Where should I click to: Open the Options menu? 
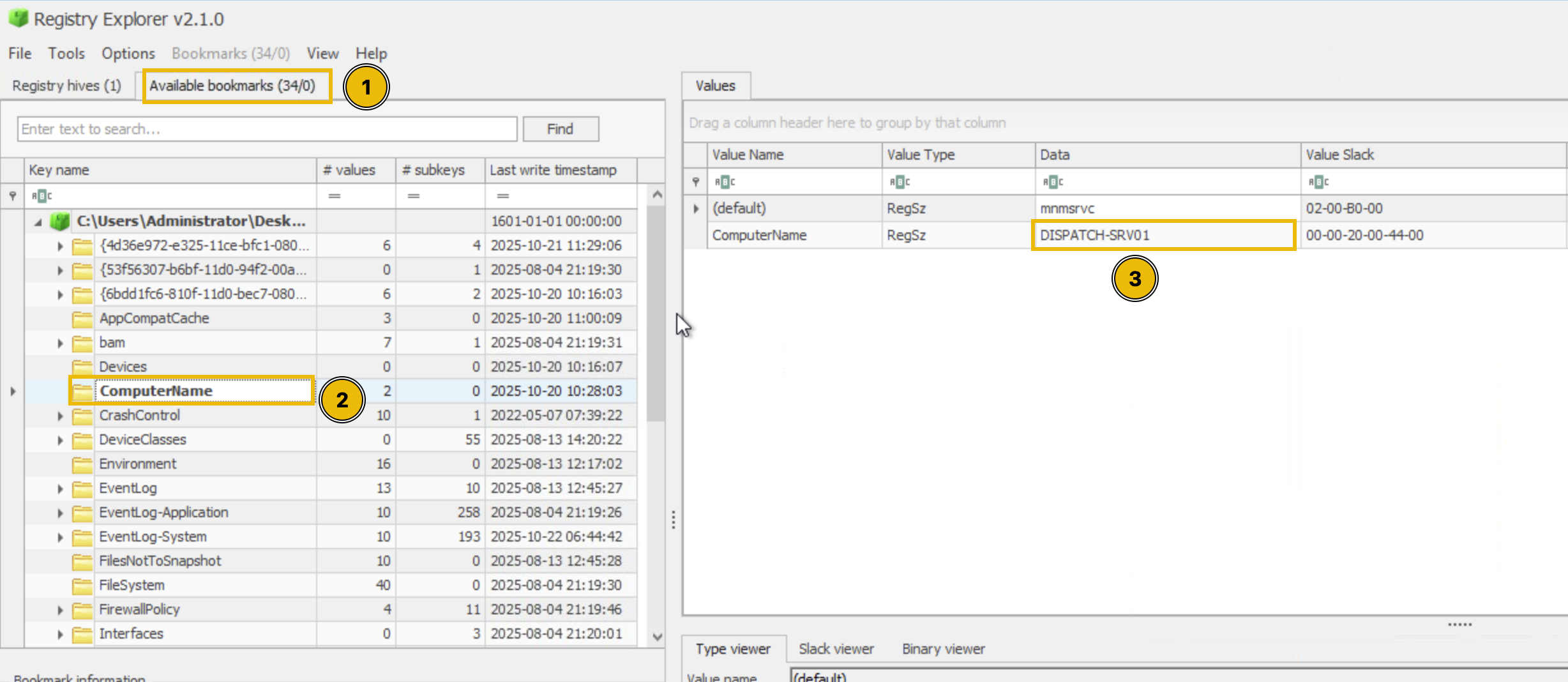128,53
